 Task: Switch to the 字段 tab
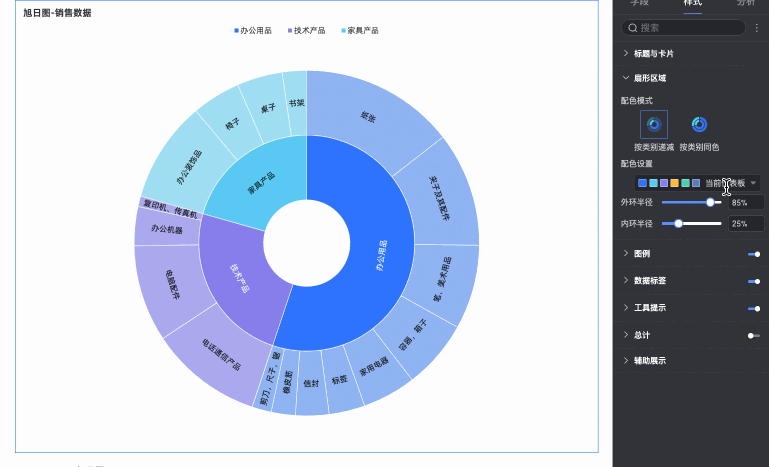tap(639, 3)
